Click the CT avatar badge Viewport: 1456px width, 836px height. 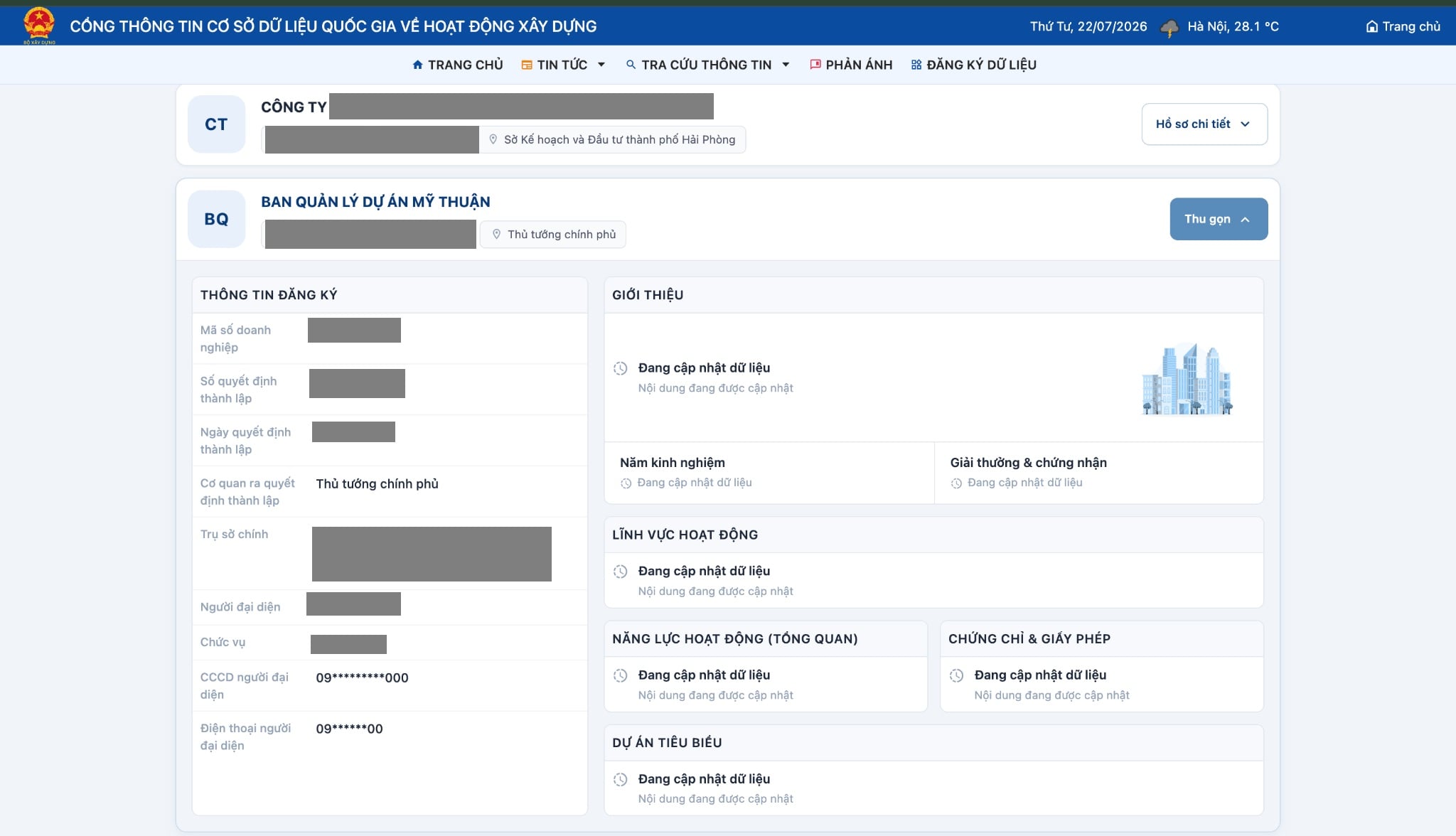coord(217,124)
